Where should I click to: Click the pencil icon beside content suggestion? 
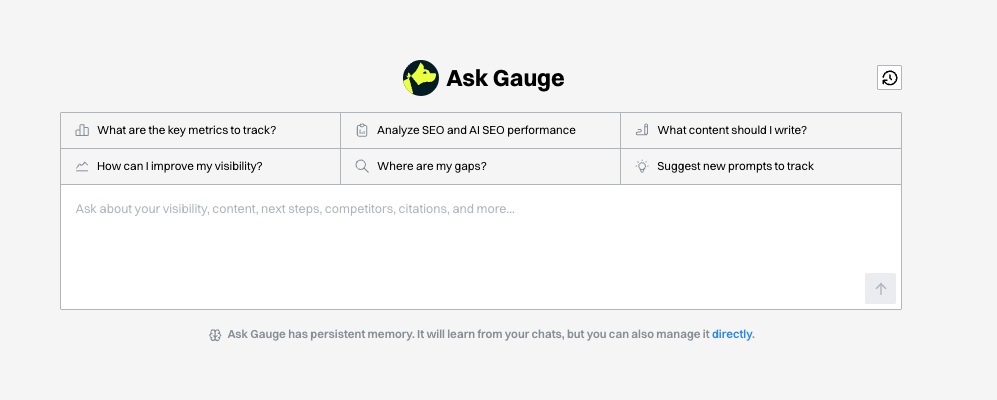[x=642, y=130]
